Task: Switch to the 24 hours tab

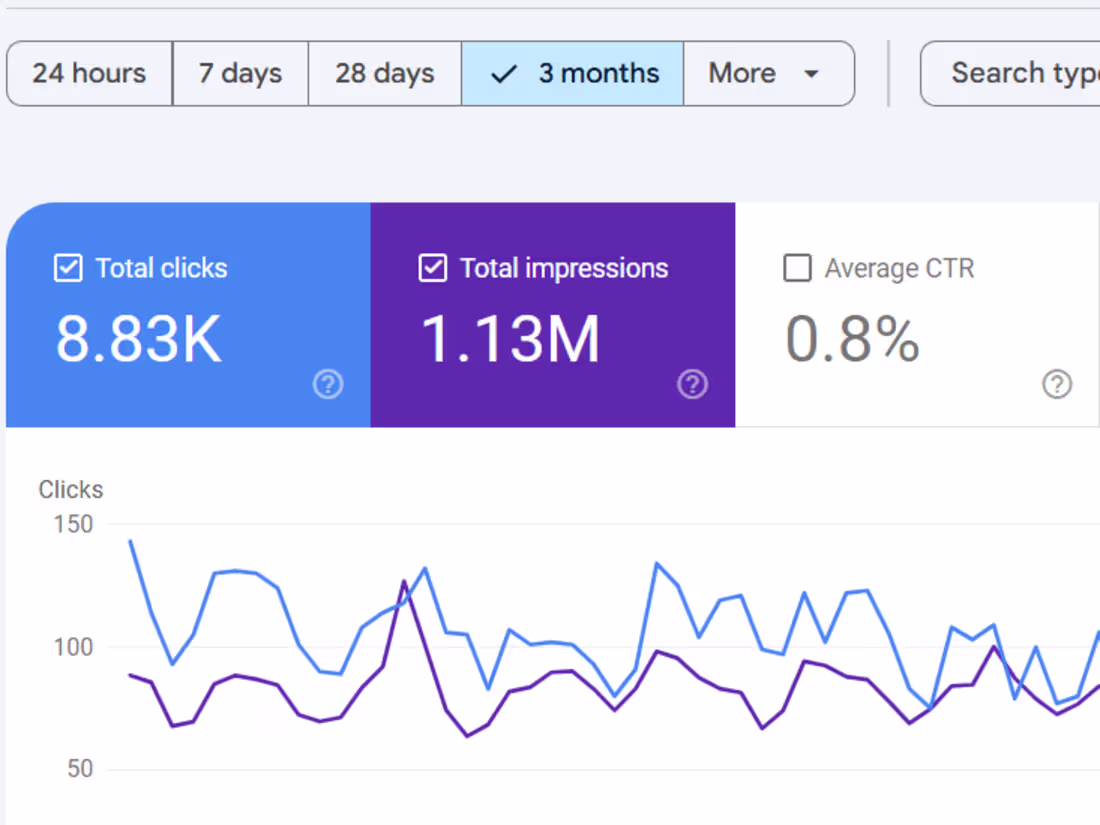Action: pyautogui.click(x=89, y=73)
